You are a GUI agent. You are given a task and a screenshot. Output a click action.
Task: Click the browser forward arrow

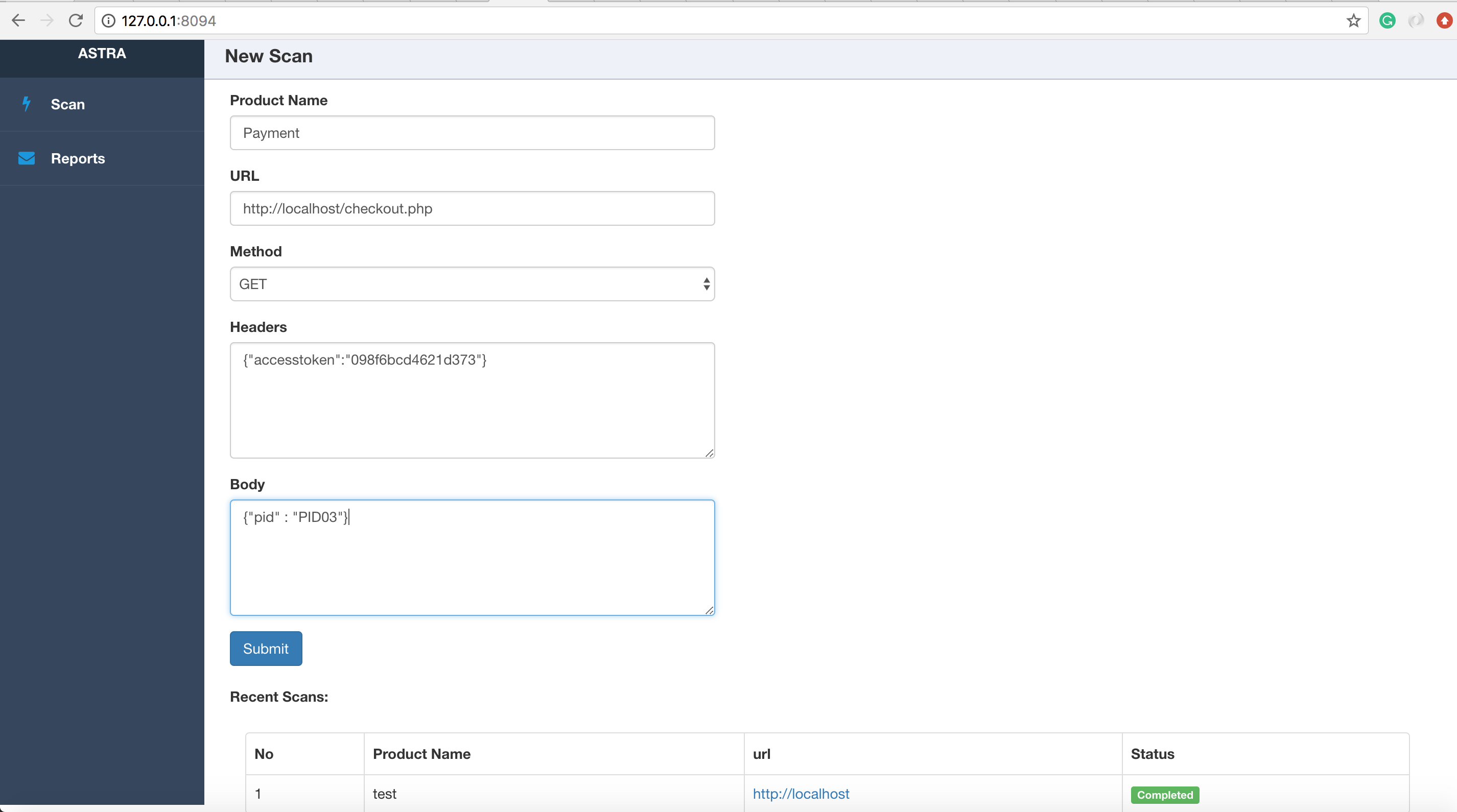click(48, 21)
